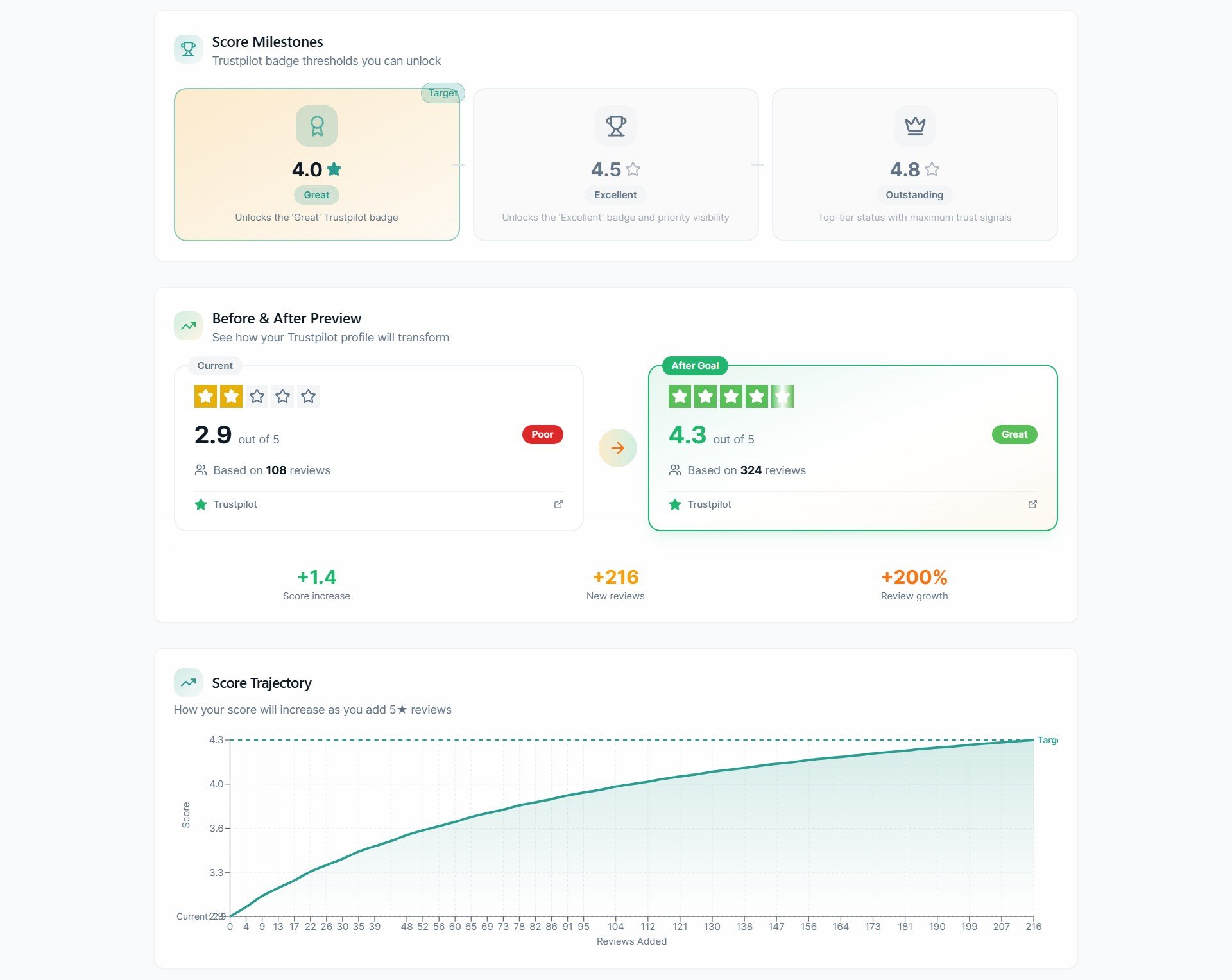This screenshot has height=980, width=1232.
Task: Click Trustpilot link in the After Goal card
Action: tap(709, 504)
